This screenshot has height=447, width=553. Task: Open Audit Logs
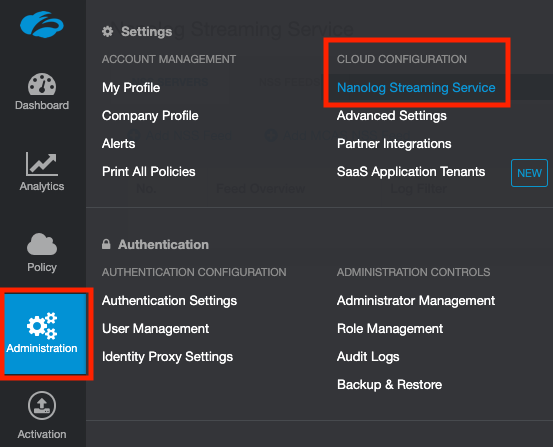coord(368,357)
